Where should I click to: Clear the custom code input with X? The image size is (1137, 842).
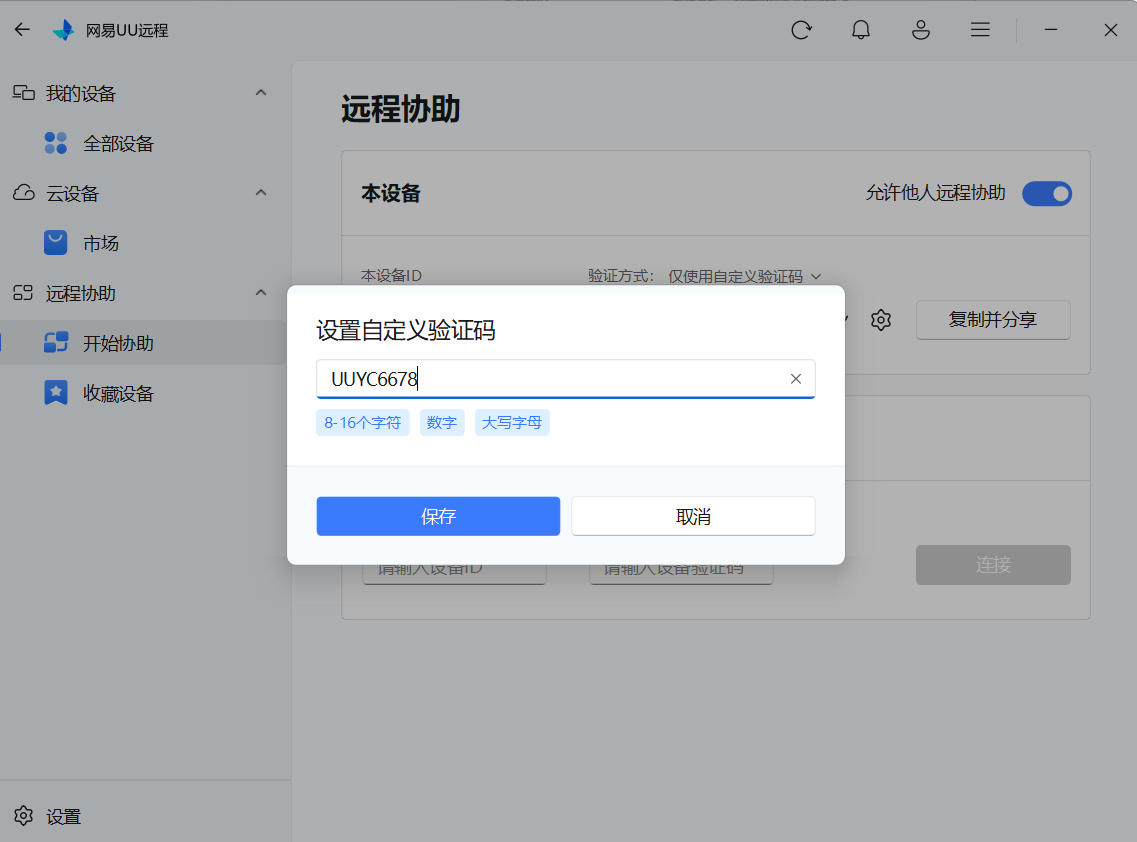(x=795, y=379)
